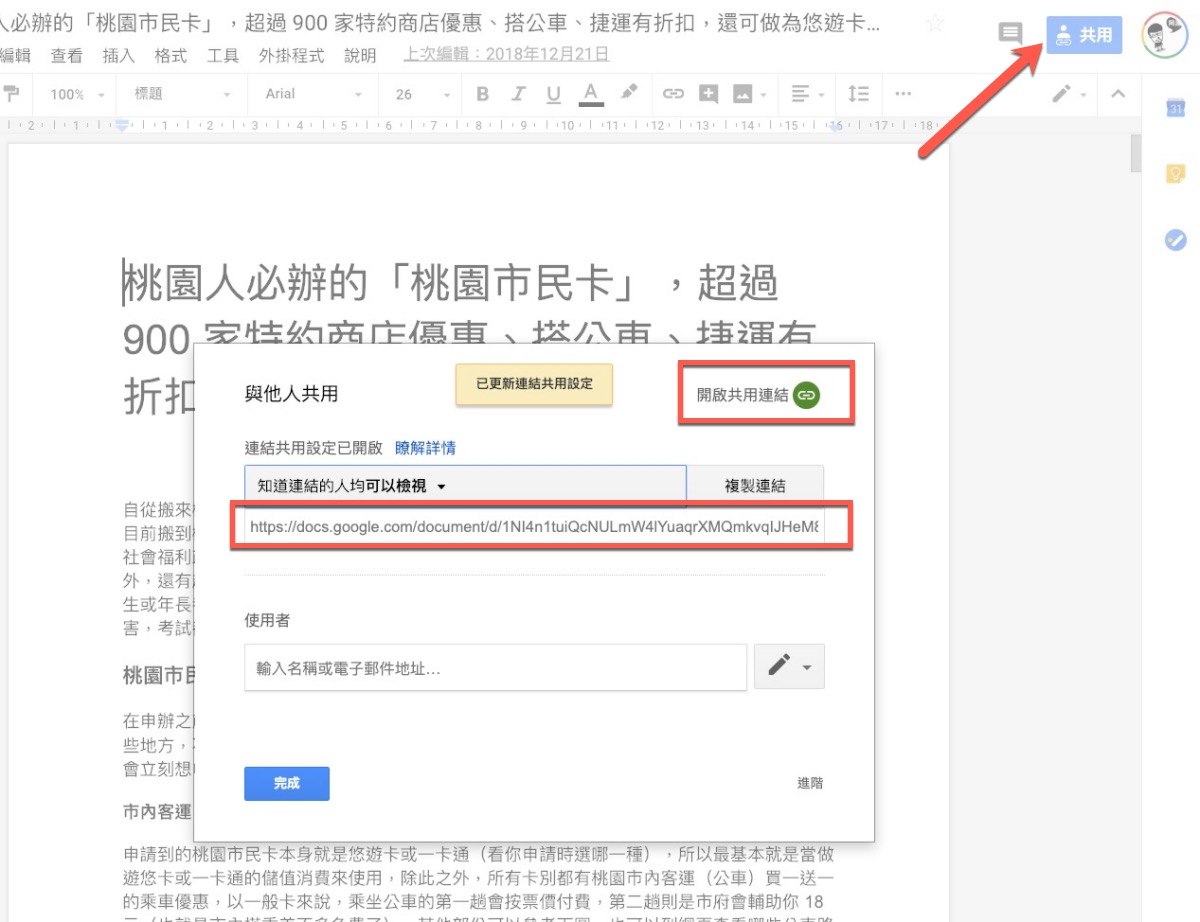
Task: Open the Arial font dropdown
Action: click(314, 94)
